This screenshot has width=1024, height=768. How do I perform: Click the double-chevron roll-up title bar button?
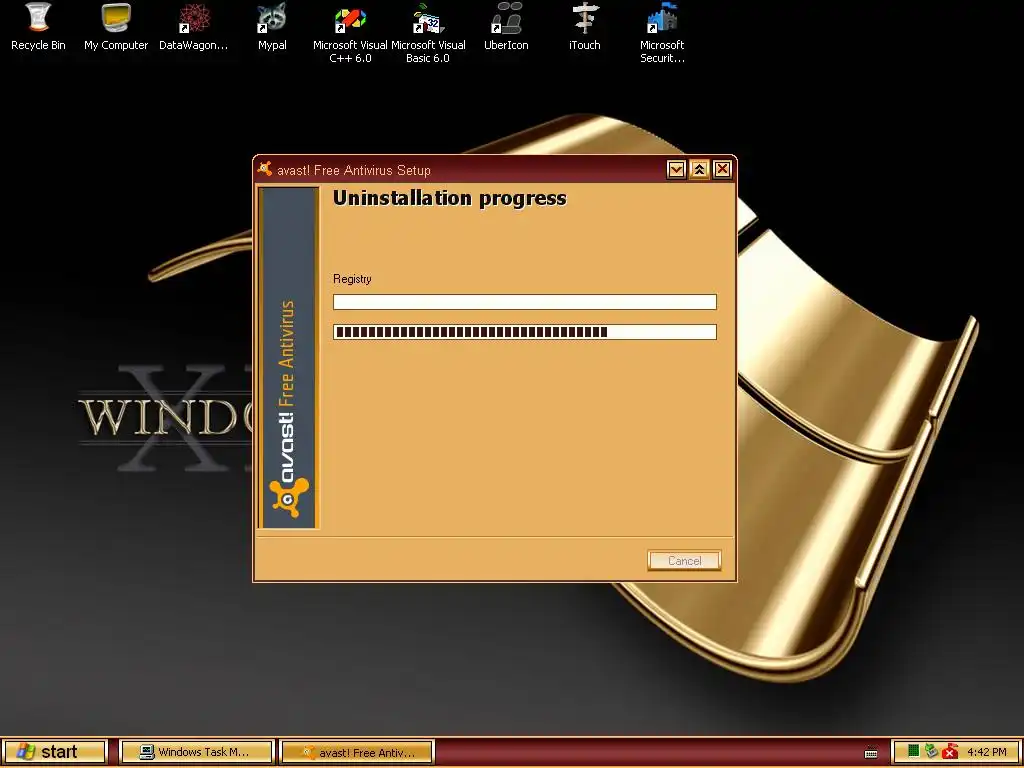pos(699,170)
